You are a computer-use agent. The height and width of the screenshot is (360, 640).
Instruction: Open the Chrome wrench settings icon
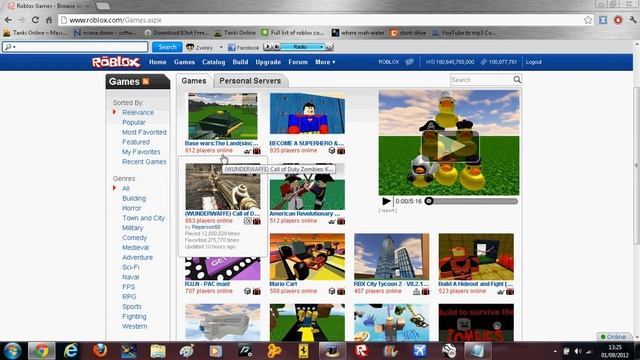point(633,20)
